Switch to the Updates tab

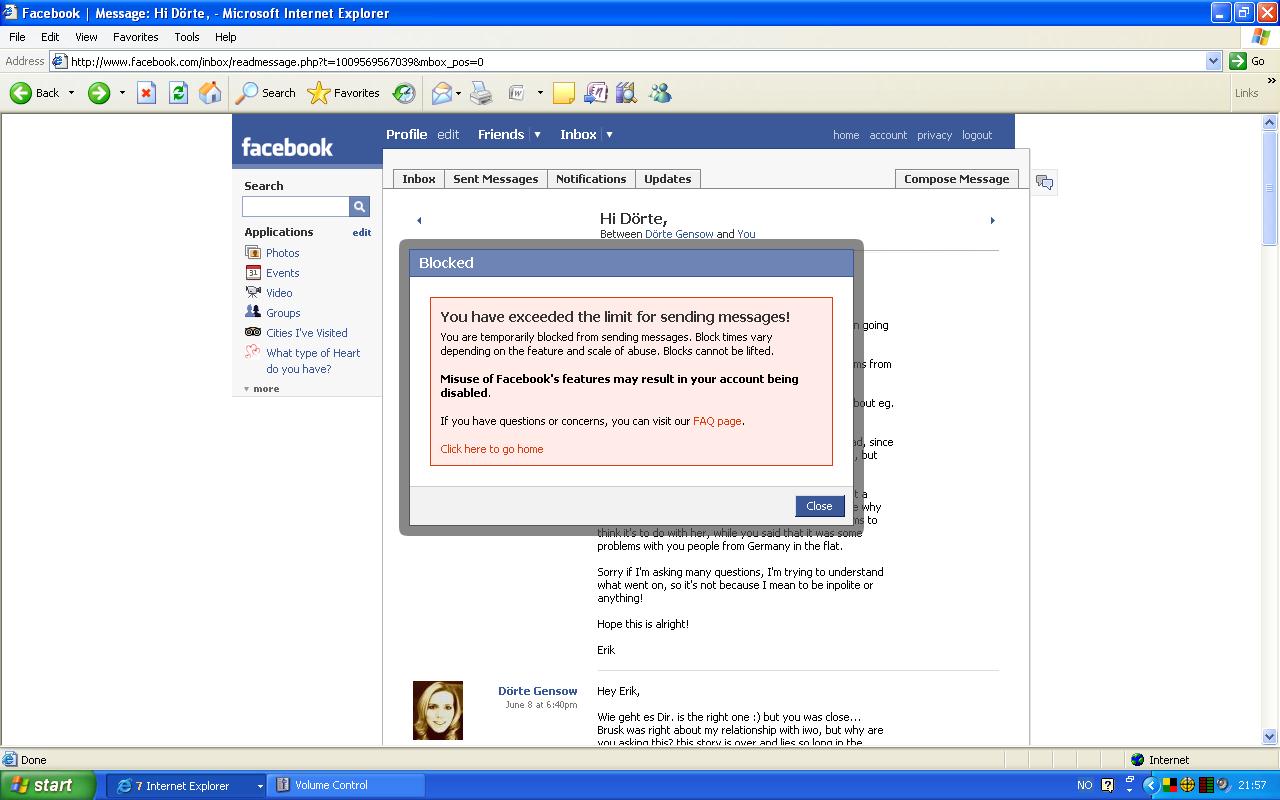(x=667, y=179)
